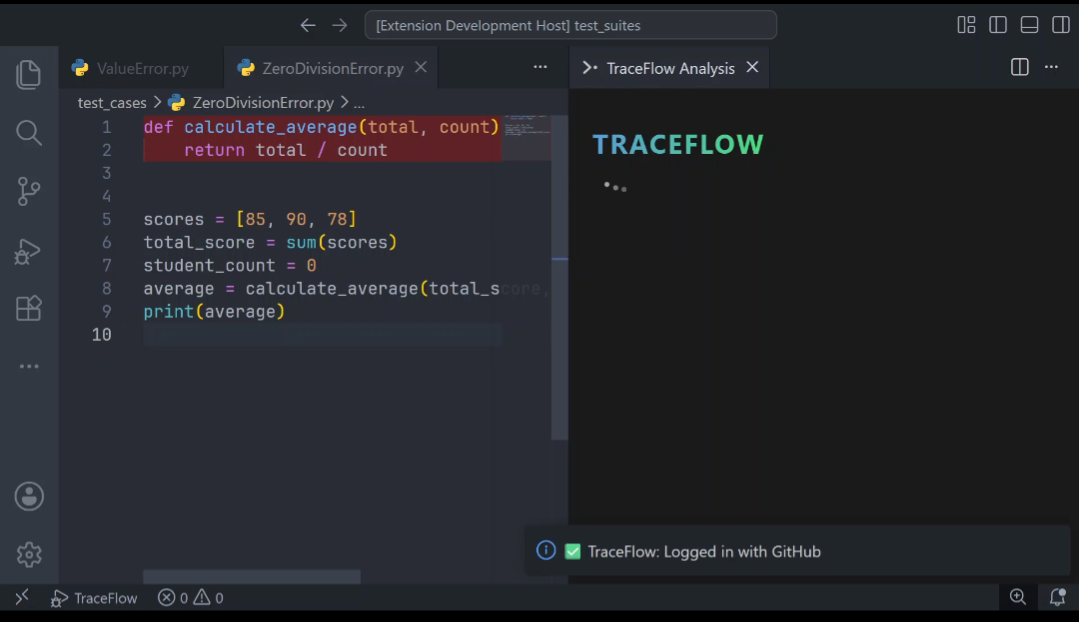Viewport: 1079px width, 622px height.
Task: Click the info icon on the notification
Action: point(546,550)
